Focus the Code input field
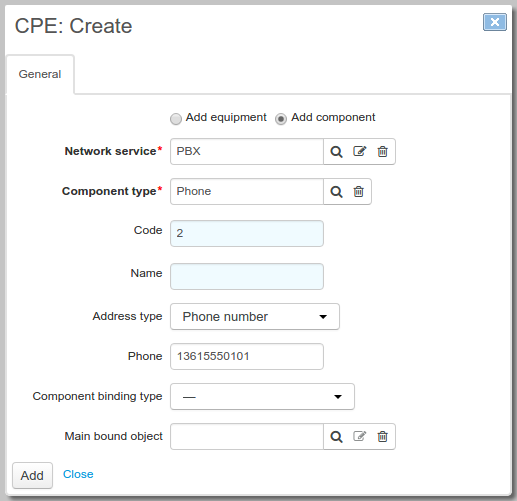The image size is (517, 501). click(x=247, y=233)
